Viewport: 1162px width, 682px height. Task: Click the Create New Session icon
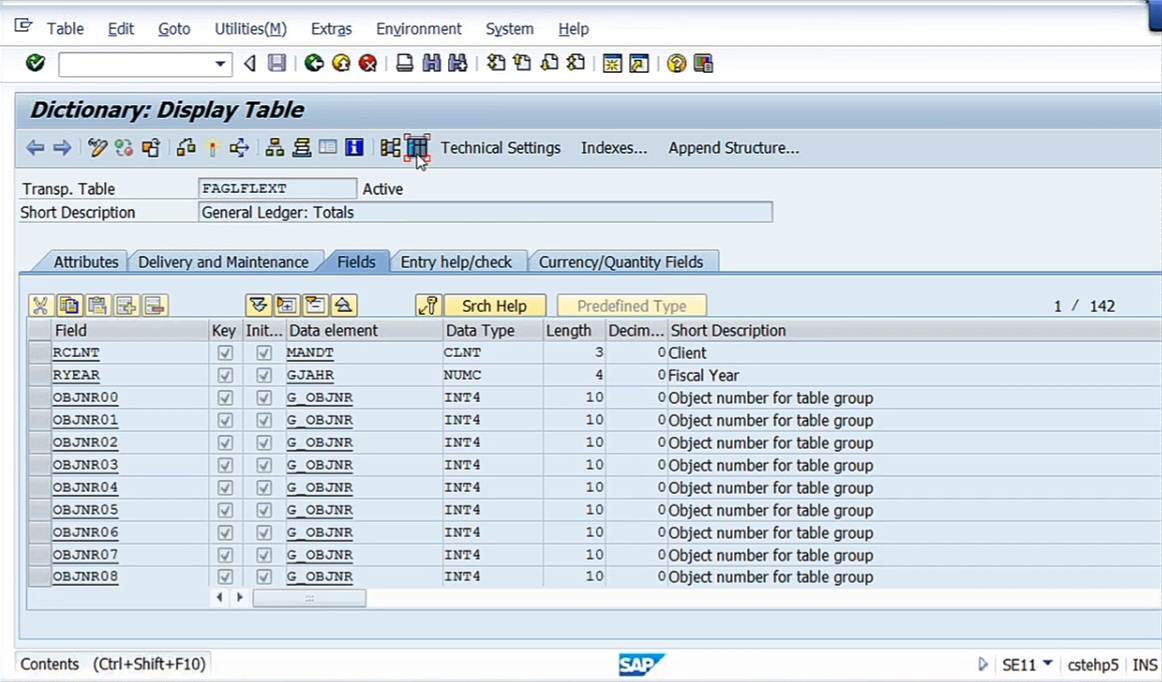click(612, 64)
